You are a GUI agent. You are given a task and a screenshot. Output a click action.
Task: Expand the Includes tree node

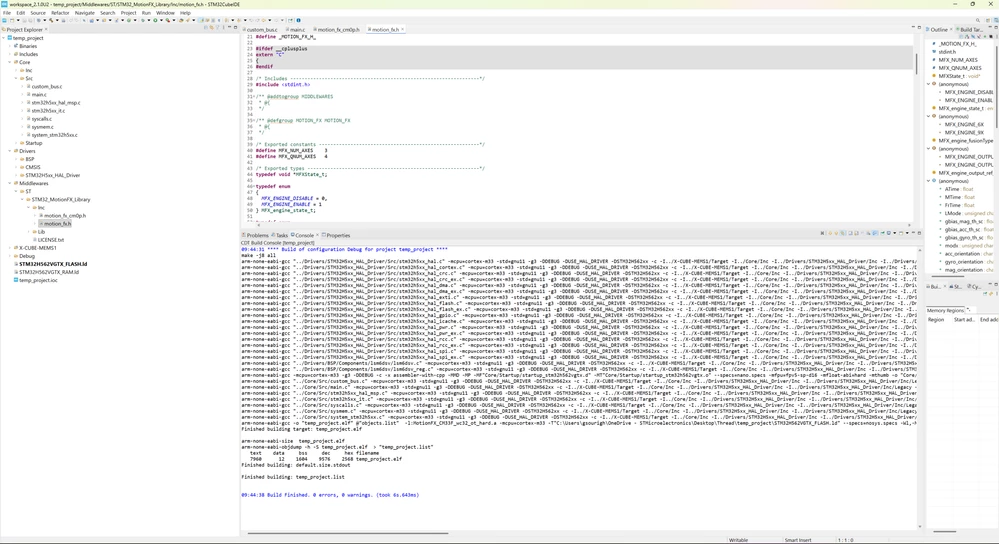[10, 54]
